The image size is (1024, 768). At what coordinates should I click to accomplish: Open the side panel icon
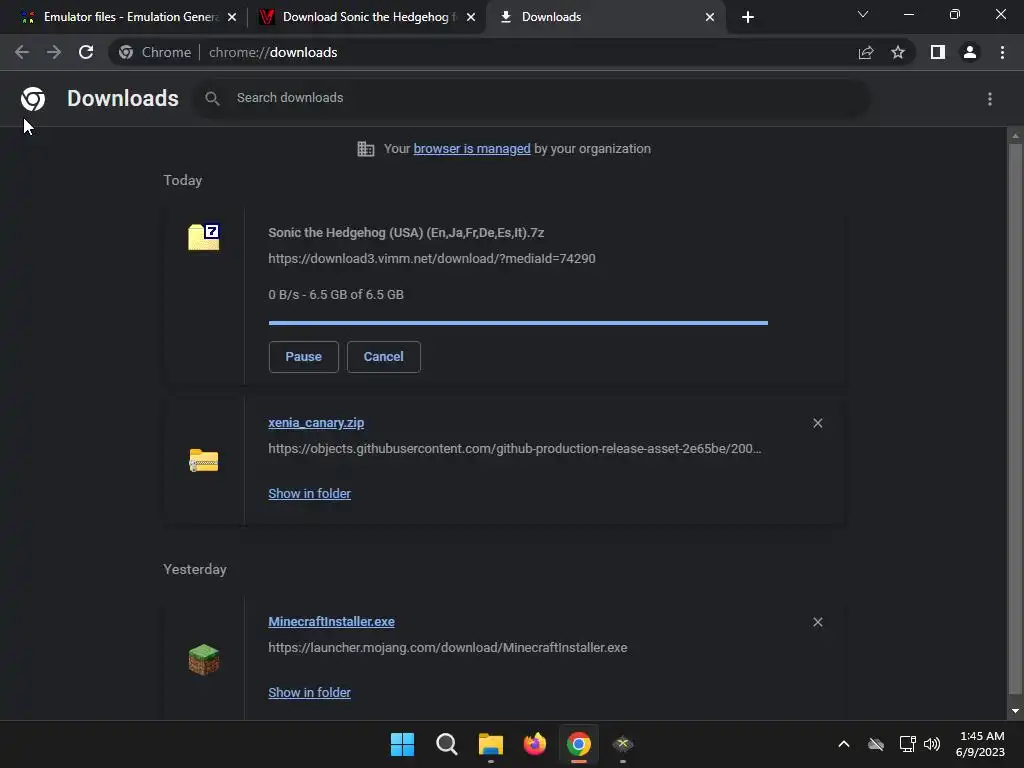(938, 52)
